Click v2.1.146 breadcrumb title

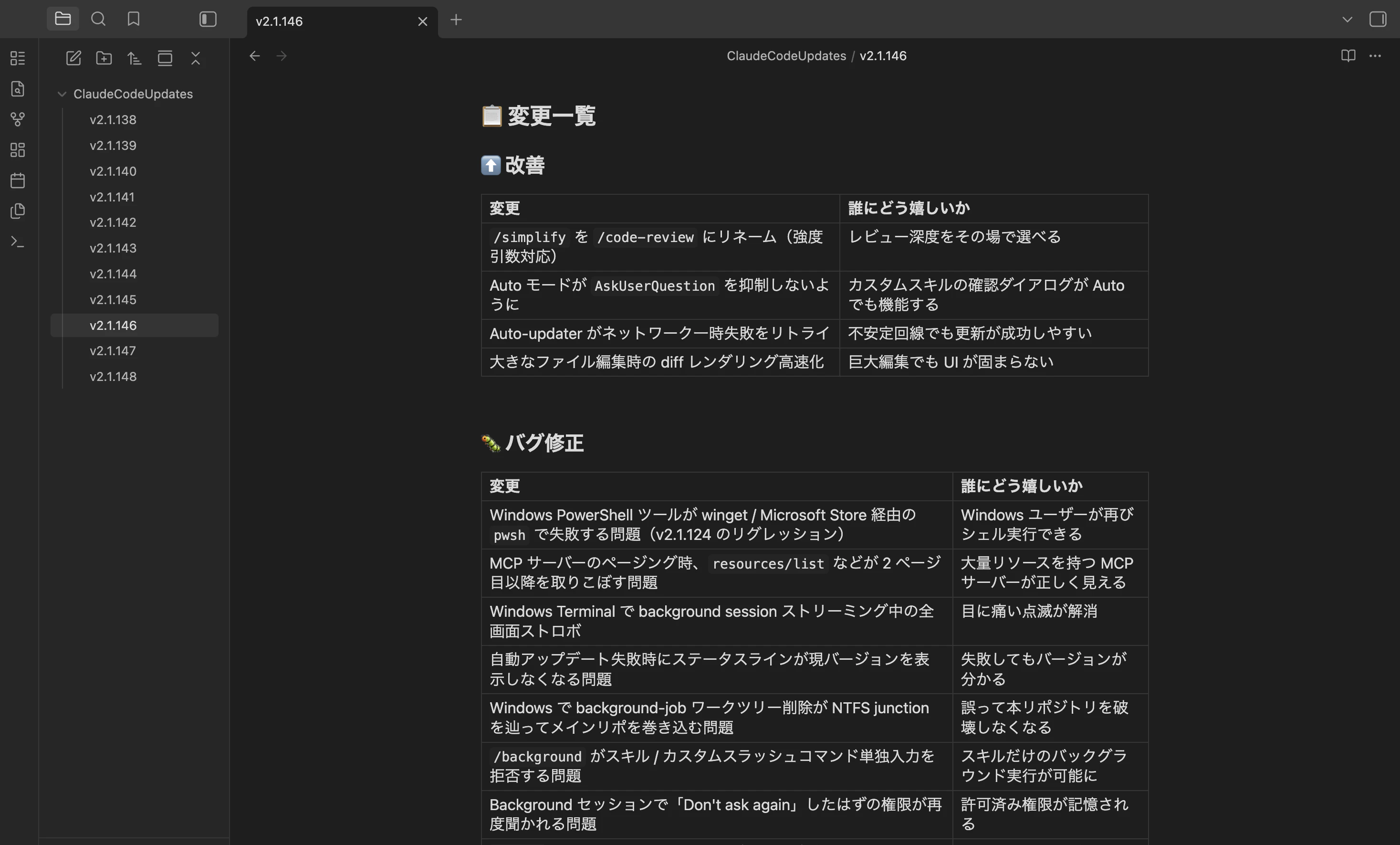tap(883, 56)
